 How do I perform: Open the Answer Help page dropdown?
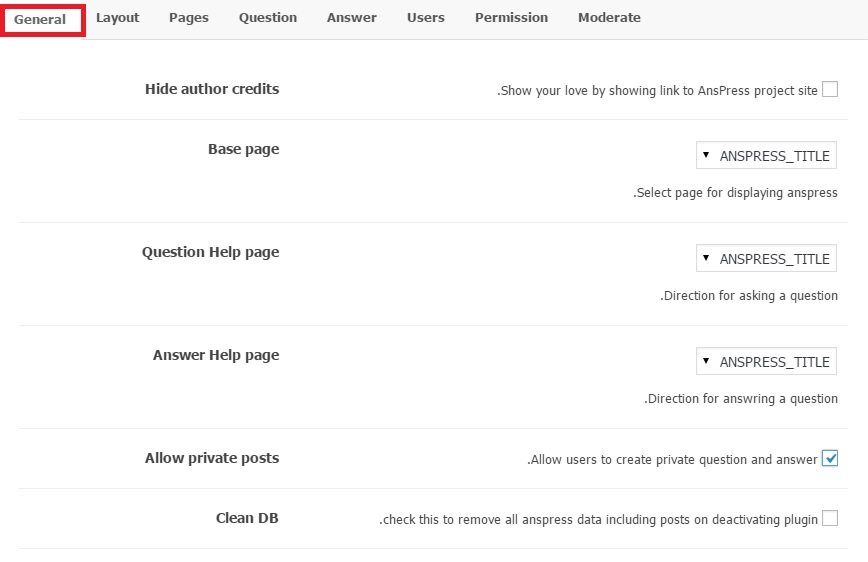pos(766,362)
